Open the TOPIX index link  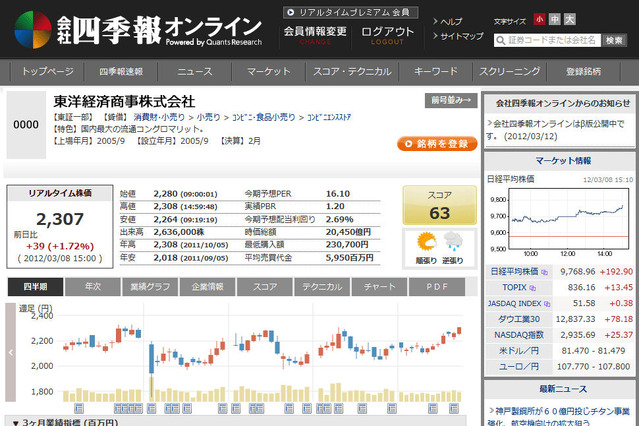[514, 287]
